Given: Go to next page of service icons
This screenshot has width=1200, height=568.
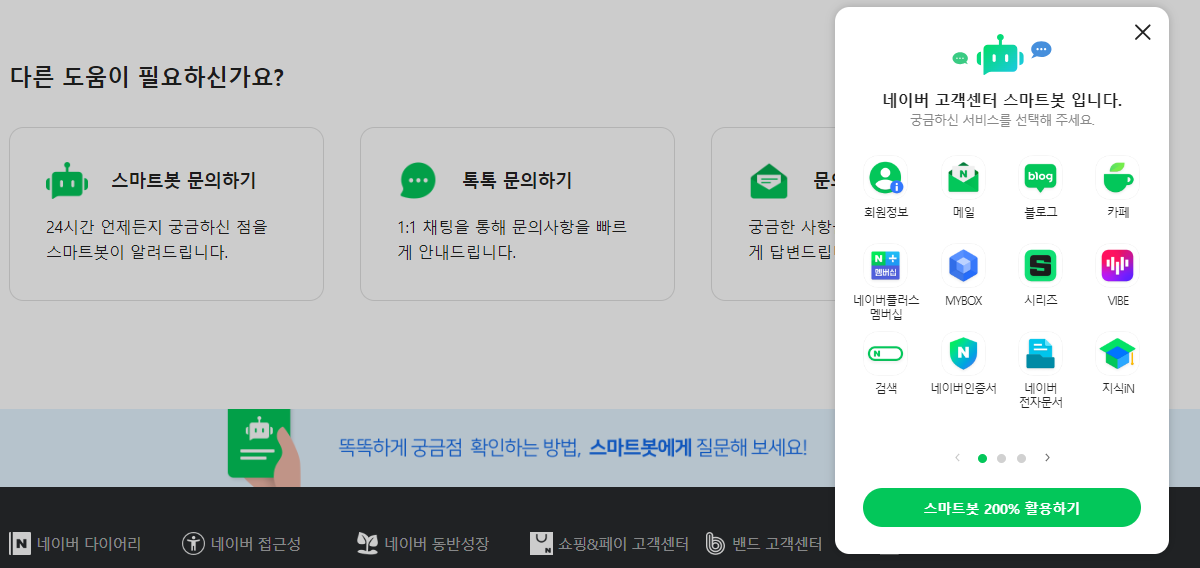Looking at the screenshot, I should pyautogui.click(x=1047, y=458).
